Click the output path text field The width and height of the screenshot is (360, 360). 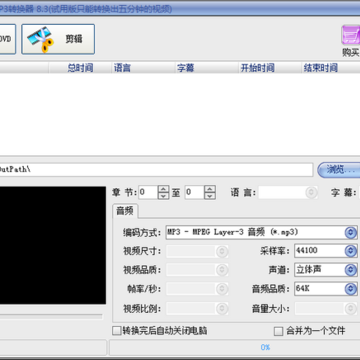[156, 170]
